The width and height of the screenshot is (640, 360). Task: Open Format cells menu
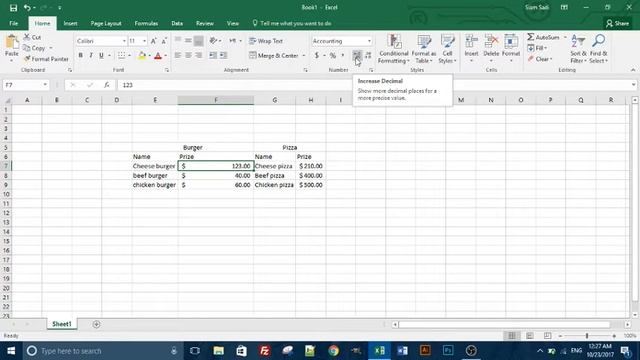[x=511, y=49]
